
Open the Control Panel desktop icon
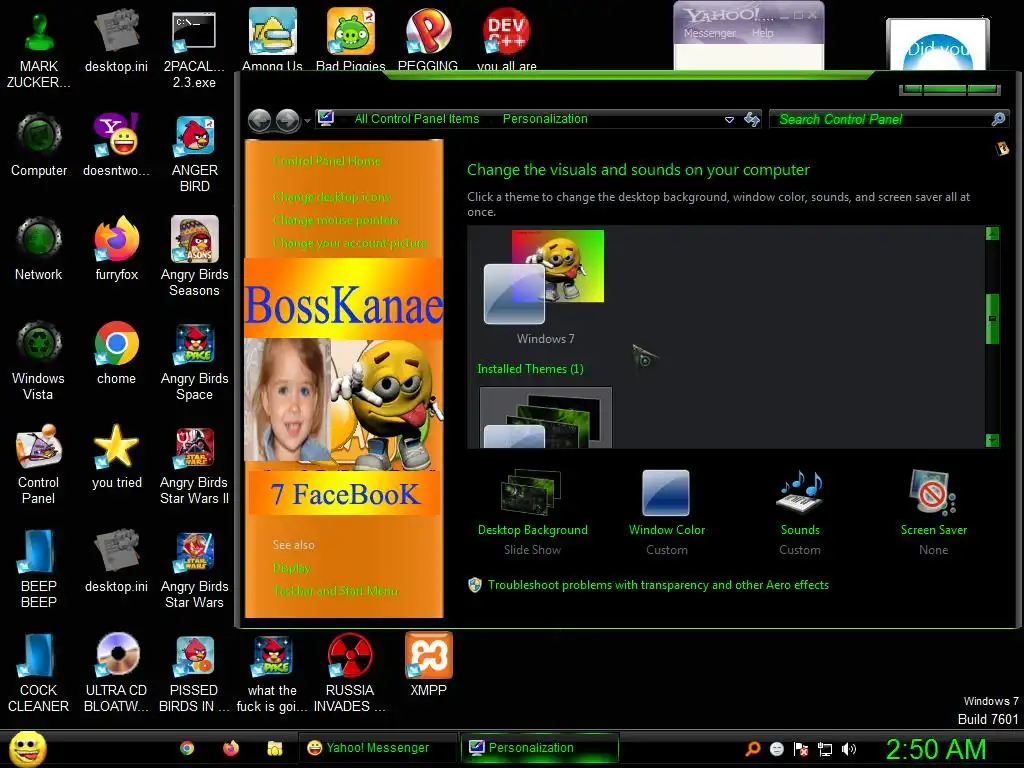pyautogui.click(x=39, y=464)
